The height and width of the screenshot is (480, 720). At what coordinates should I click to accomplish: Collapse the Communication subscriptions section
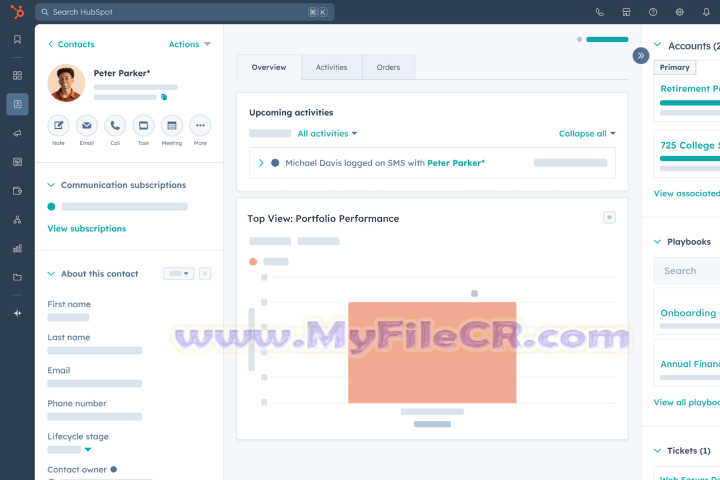coord(51,185)
